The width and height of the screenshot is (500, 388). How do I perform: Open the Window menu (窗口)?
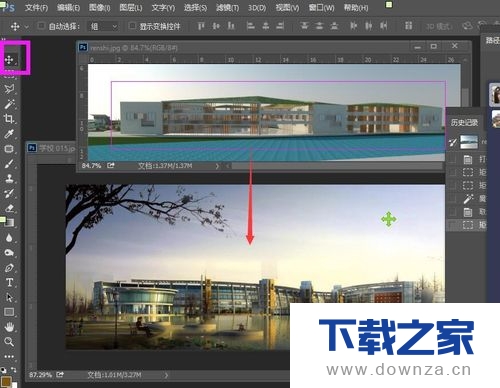(321, 7)
